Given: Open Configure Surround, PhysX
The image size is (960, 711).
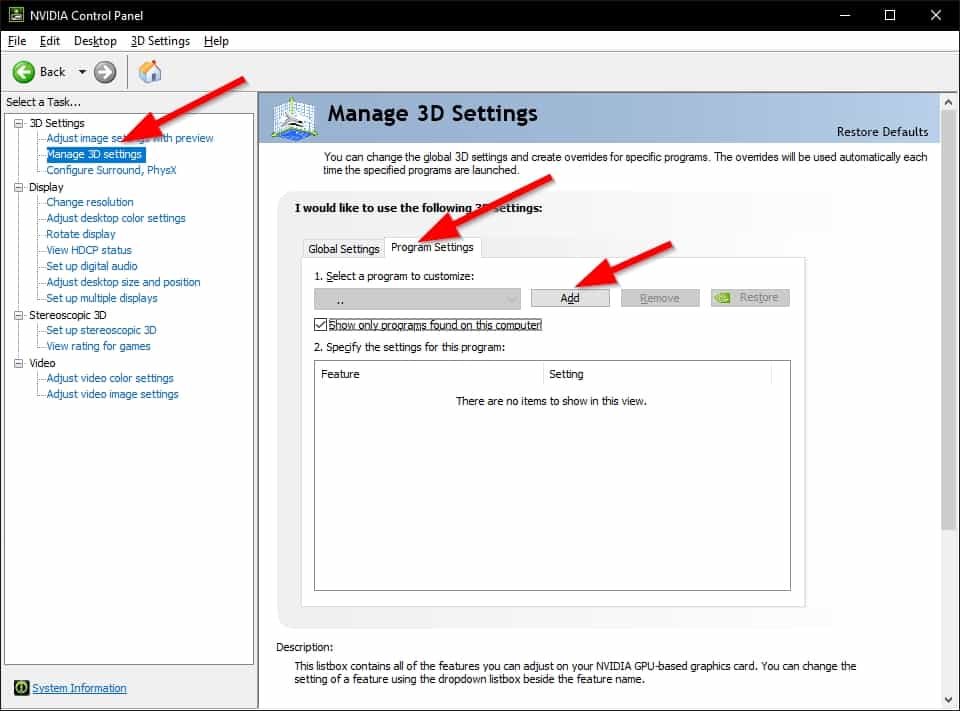Looking at the screenshot, I should coord(111,170).
